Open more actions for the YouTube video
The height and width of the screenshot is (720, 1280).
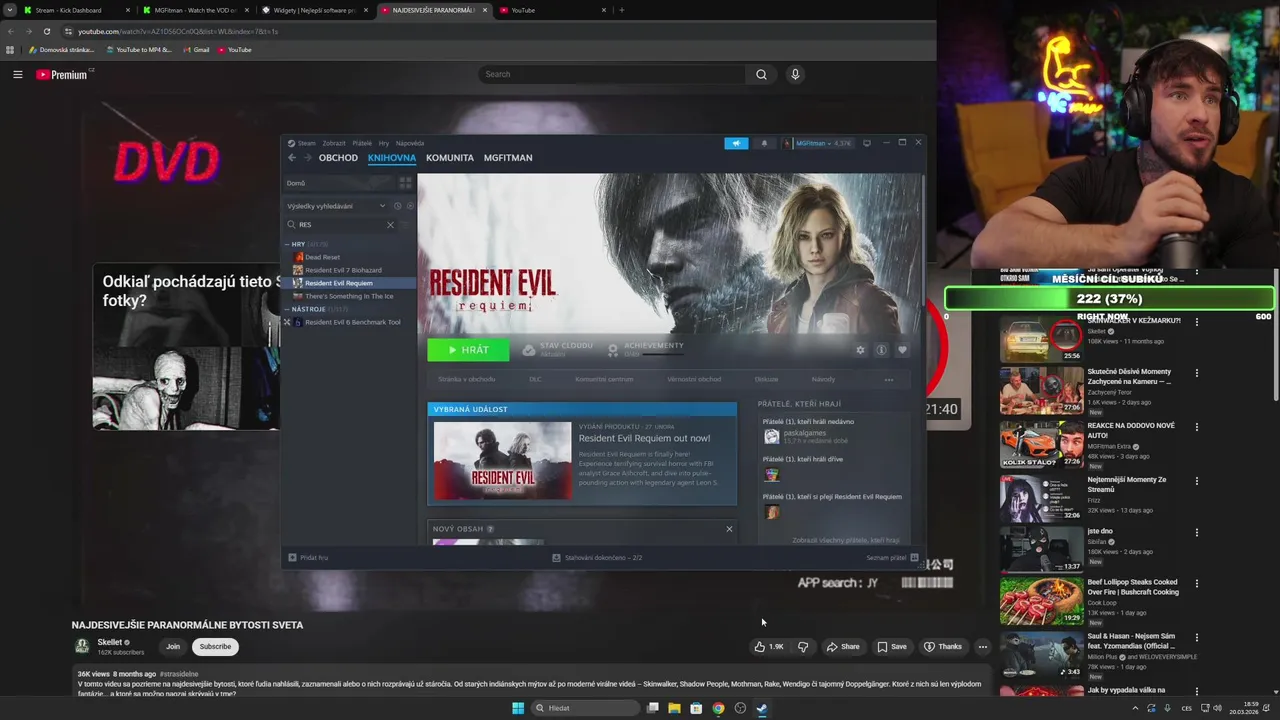(x=982, y=647)
